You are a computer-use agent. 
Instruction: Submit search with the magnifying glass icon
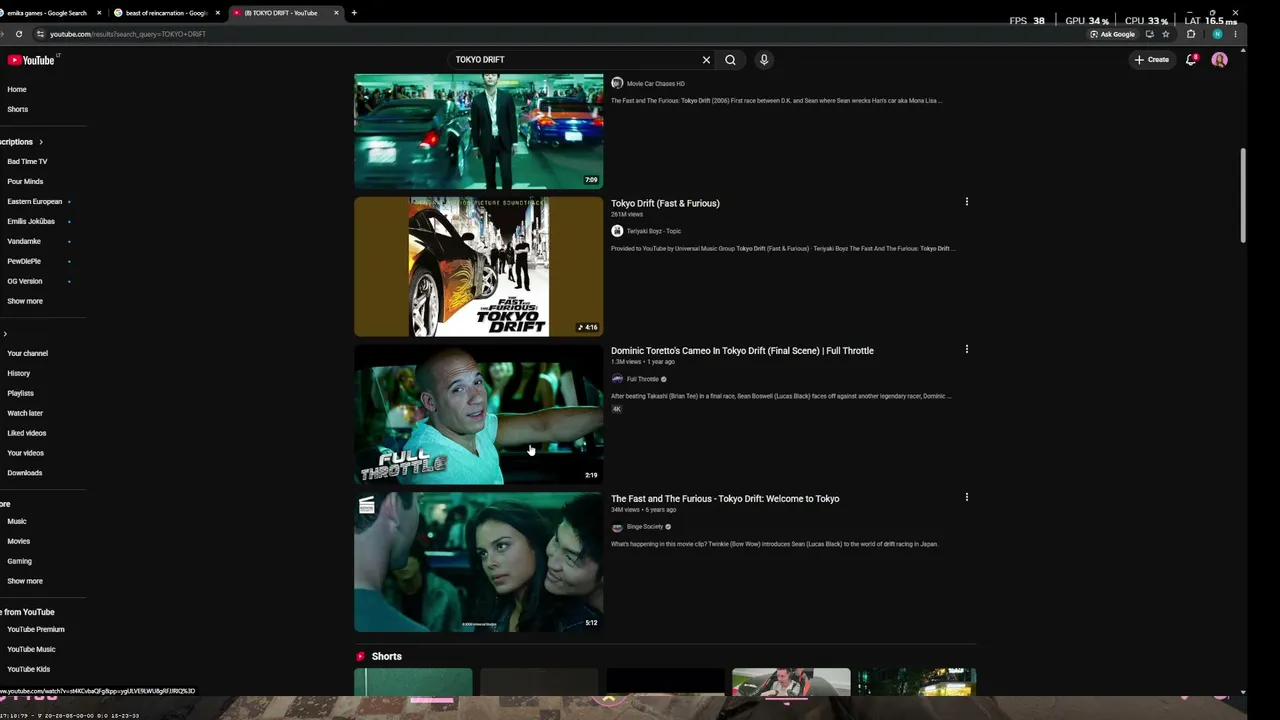(730, 60)
